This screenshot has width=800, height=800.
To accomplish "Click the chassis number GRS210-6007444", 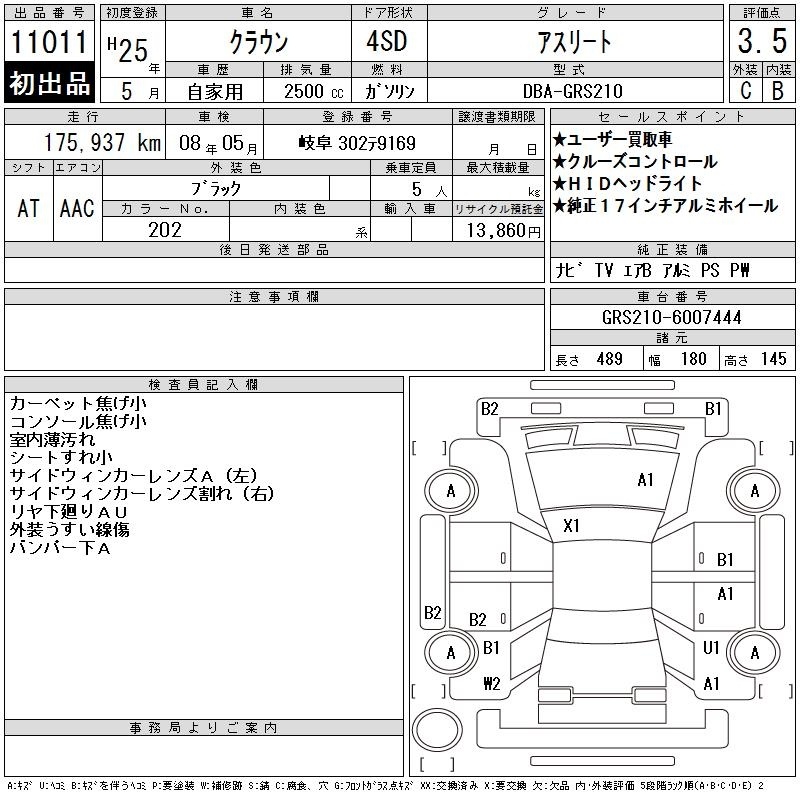I will (x=671, y=317).
